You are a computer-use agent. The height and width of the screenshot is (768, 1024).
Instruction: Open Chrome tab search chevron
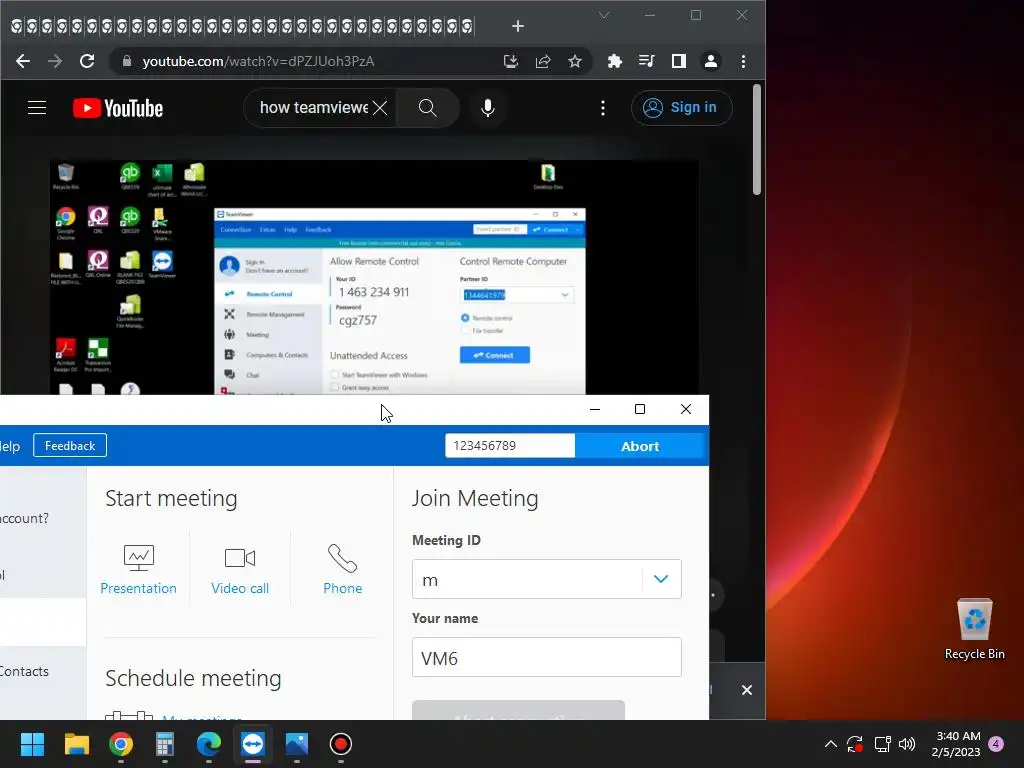(x=604, y=15)
